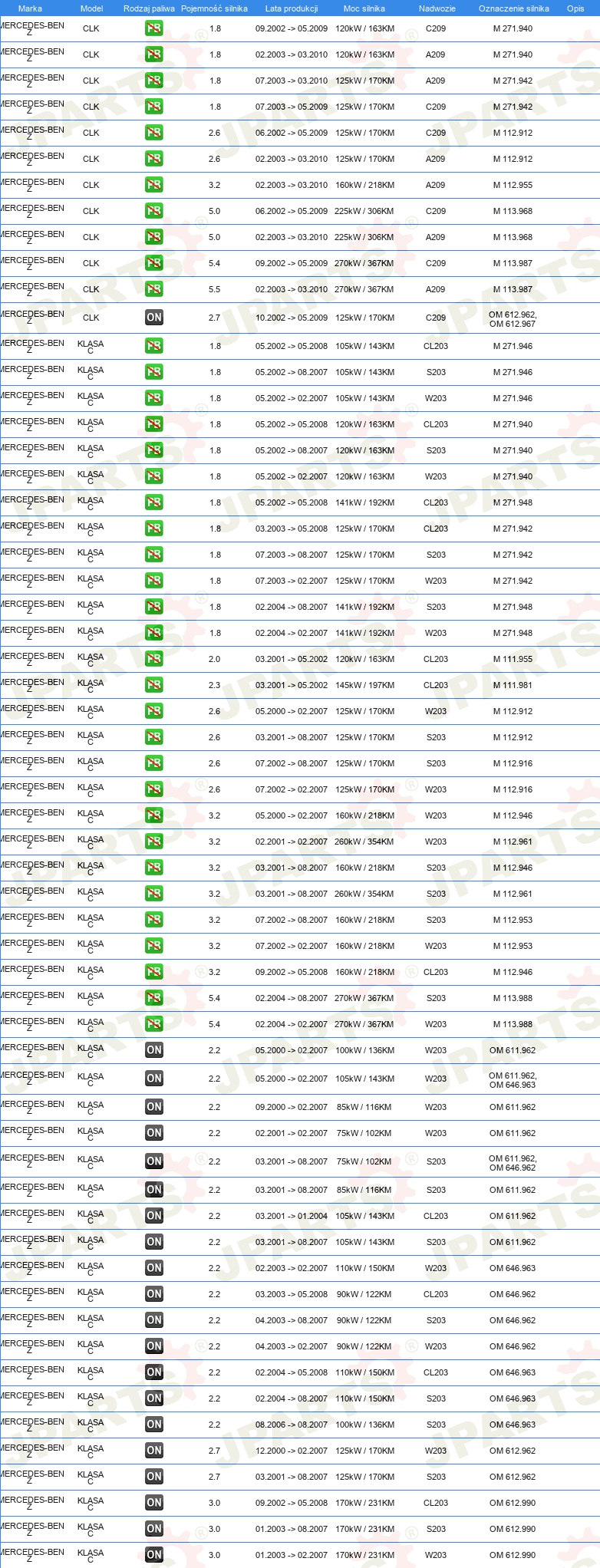The width and height of the screenshot is (600, 1568).
Task: Select the engine capacity cell 2.0
Action: pos(214,659)
